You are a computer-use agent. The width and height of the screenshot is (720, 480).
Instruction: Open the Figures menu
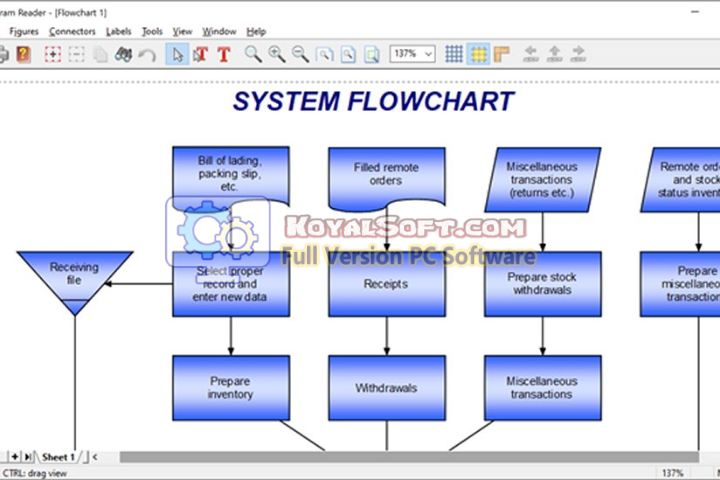(24, 32)
